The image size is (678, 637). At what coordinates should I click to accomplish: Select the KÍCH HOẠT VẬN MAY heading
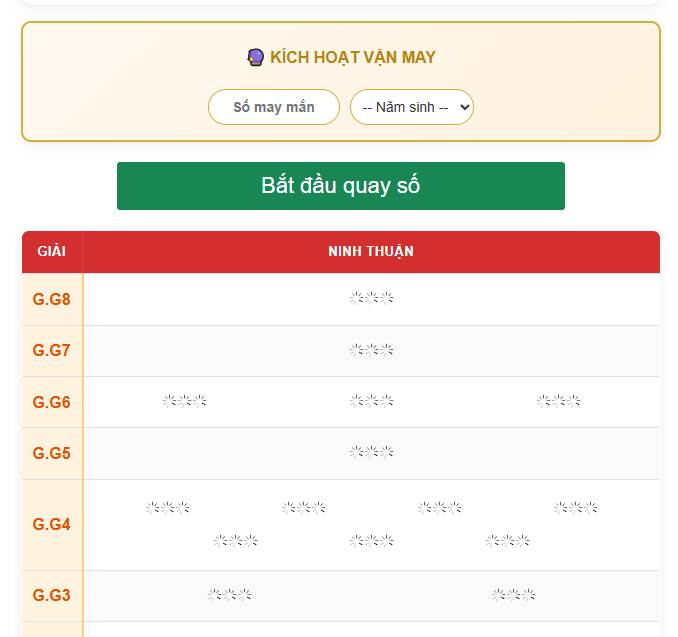click(352, 57)
